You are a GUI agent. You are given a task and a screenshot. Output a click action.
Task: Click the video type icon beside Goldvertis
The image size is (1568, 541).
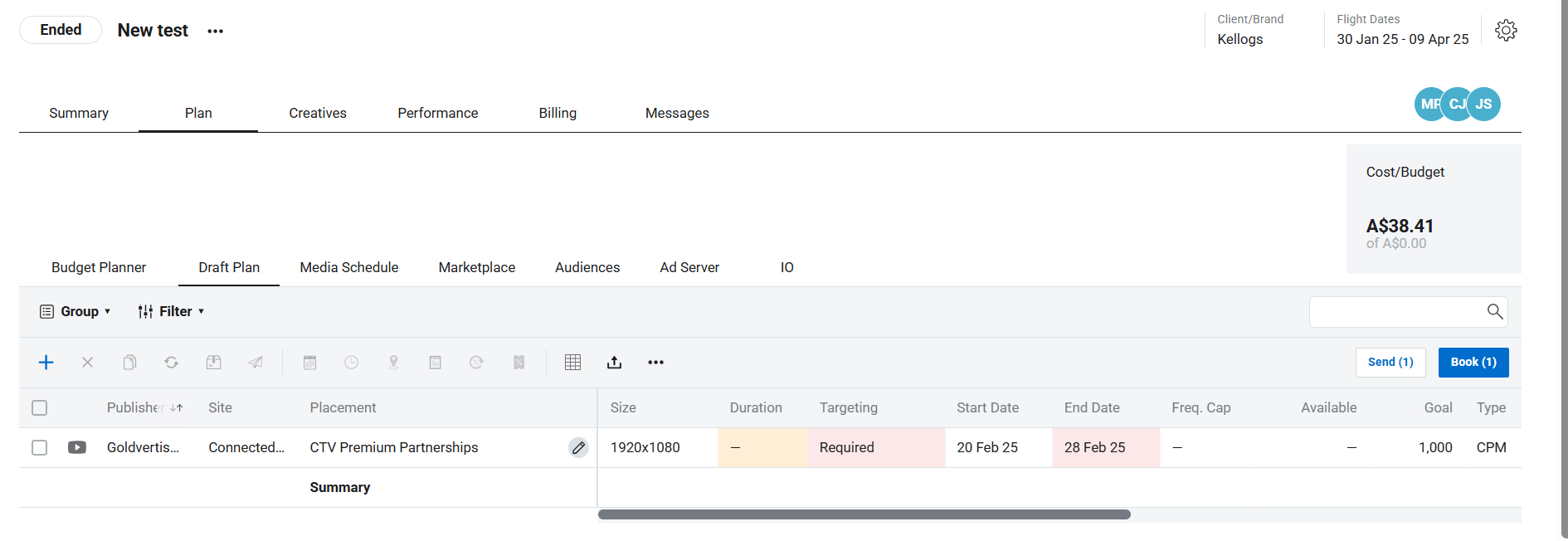pyautogui.click(x=77, y=448)
